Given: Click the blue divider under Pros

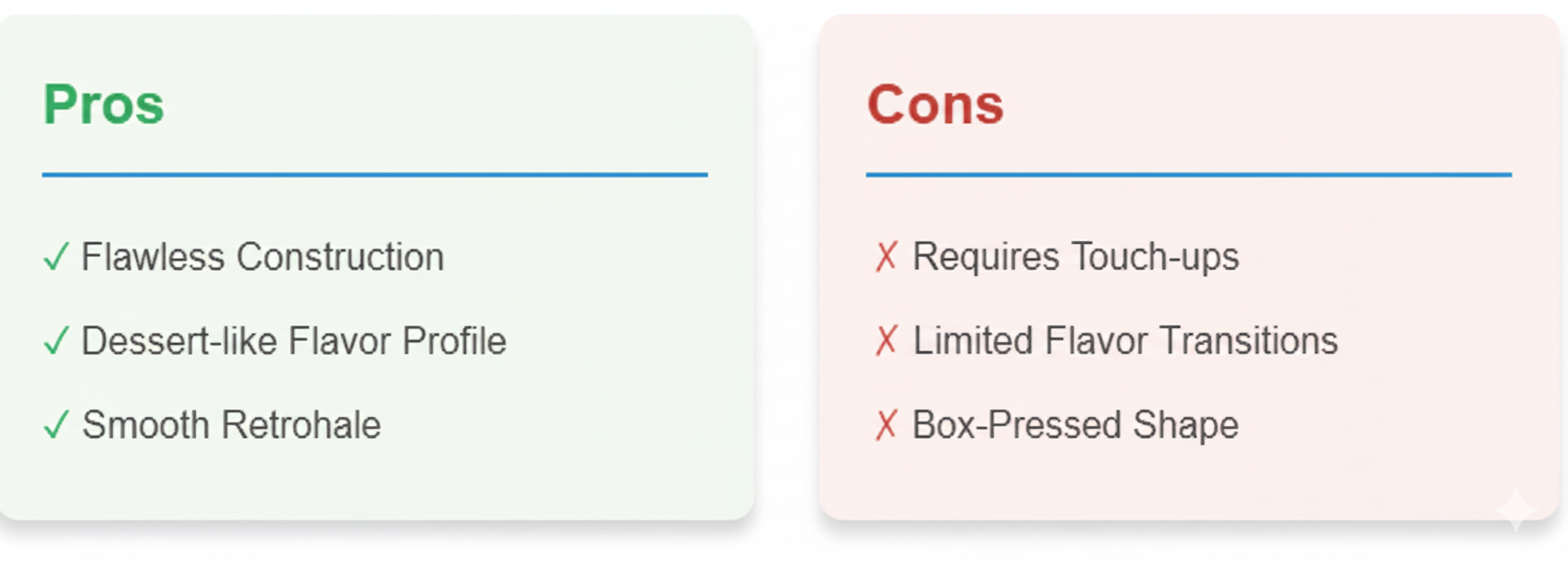Looking at the screenshot, I should (x=374, y=174).
